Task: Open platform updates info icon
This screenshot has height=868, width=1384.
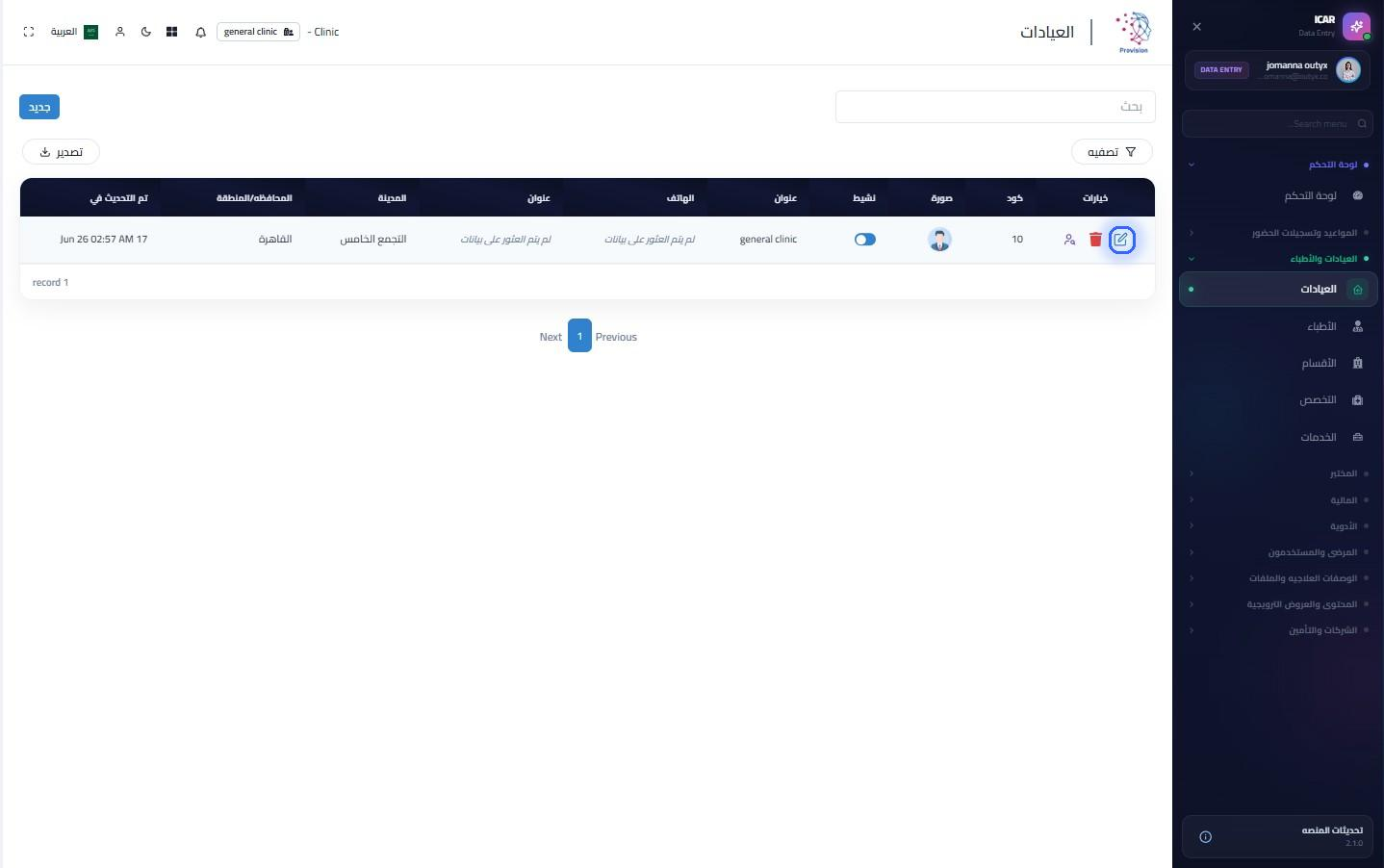Action: 1205,837
